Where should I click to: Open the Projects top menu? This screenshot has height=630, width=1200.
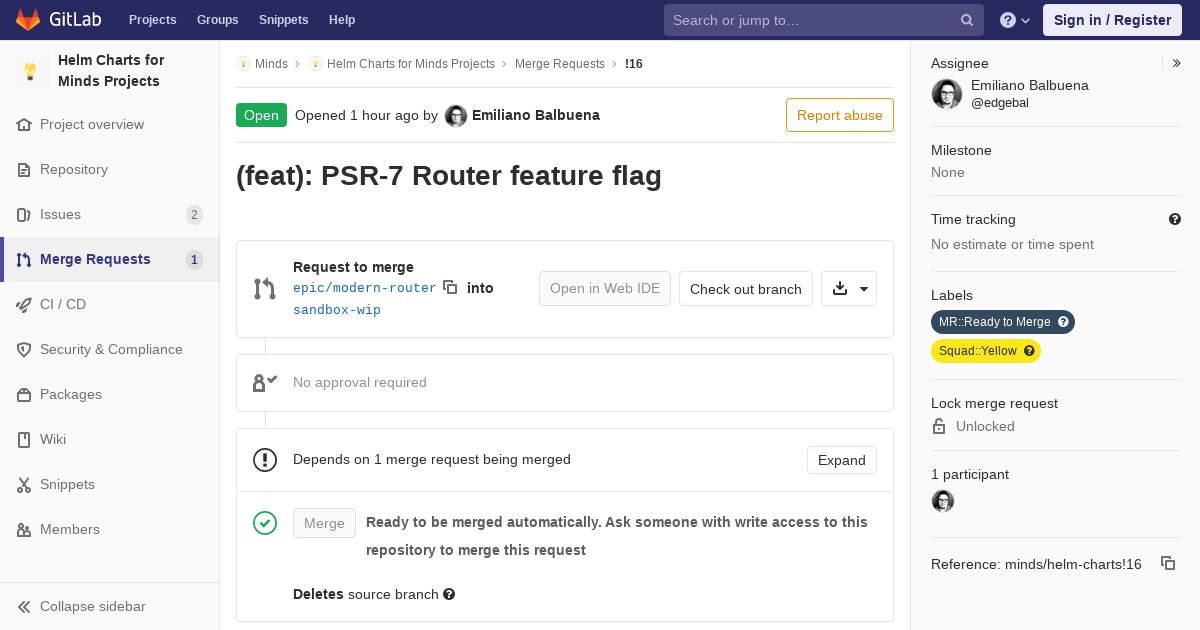(152, 20)
